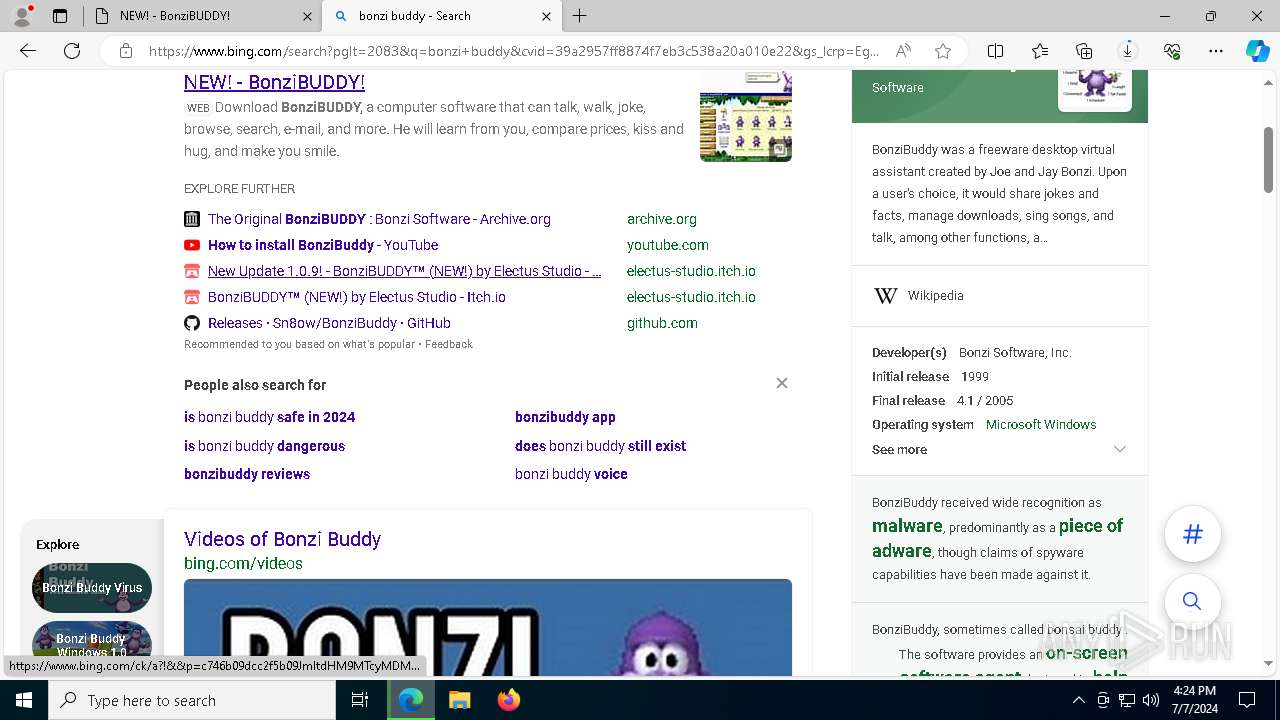Screen dimensions: 1280x720
Task: Launch Firefox from the taskbar
Action: pos(508,700)
